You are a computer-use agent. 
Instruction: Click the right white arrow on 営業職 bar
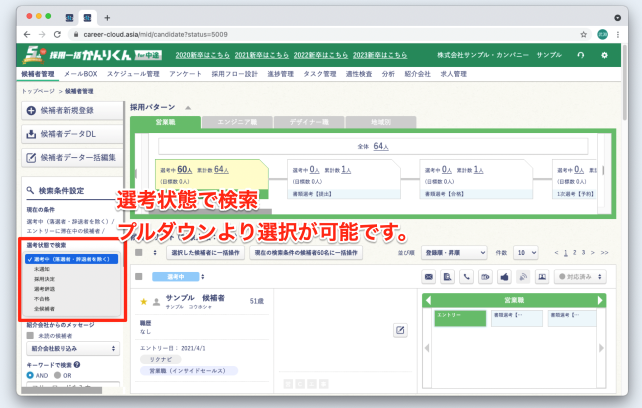click(x=600, y=300)
